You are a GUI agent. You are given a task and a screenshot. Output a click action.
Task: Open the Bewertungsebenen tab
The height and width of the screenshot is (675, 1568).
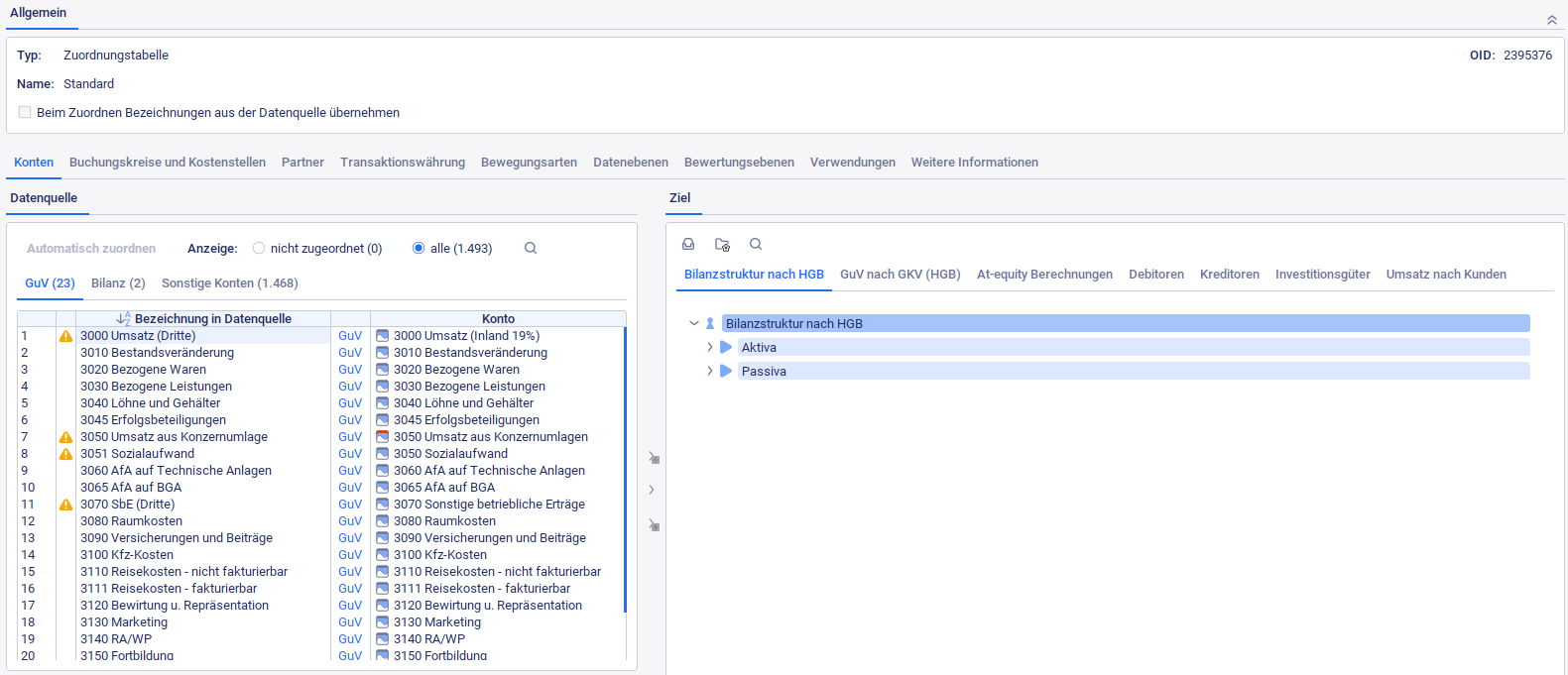tap(739, 162)
